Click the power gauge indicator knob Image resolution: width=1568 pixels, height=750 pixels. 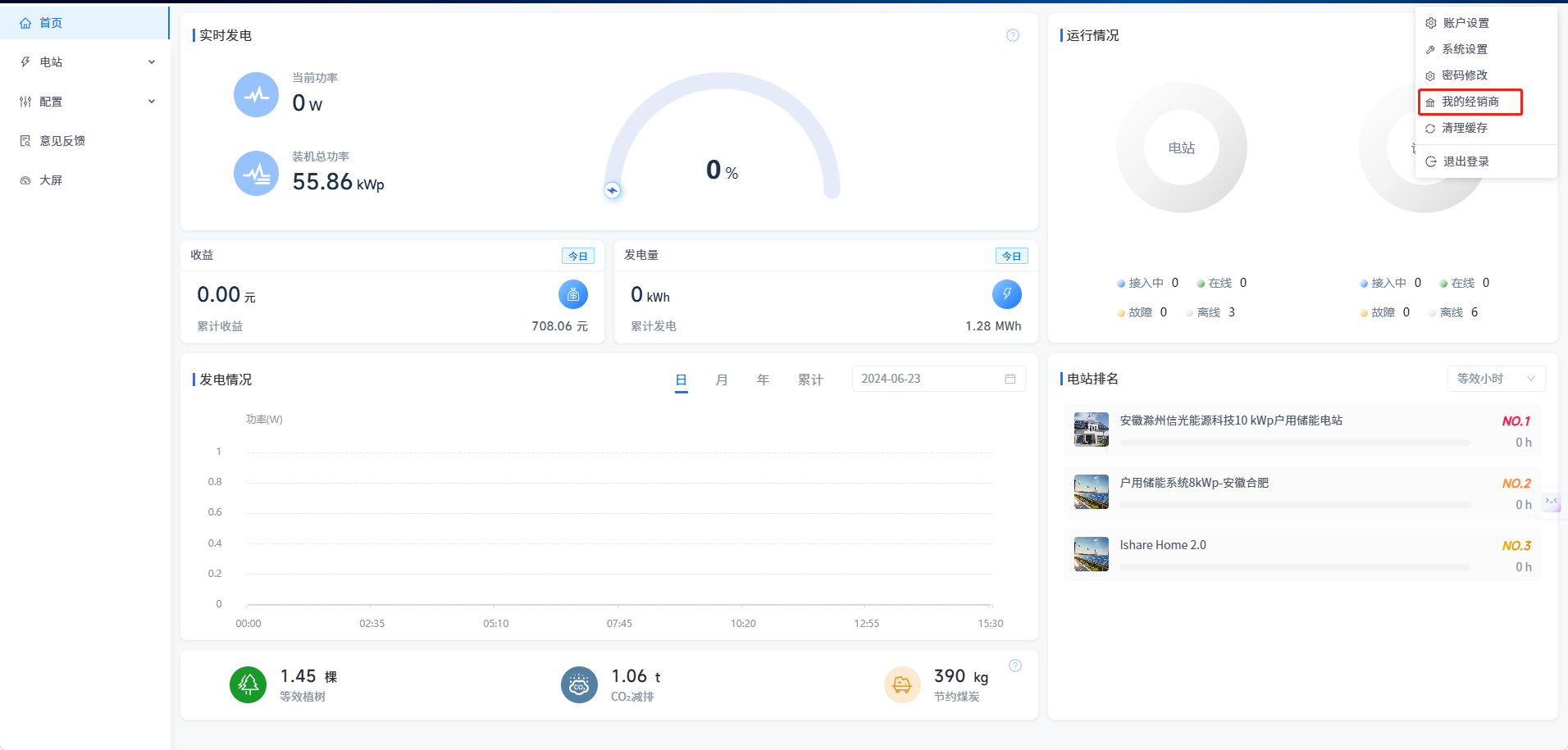coord(613,190)
